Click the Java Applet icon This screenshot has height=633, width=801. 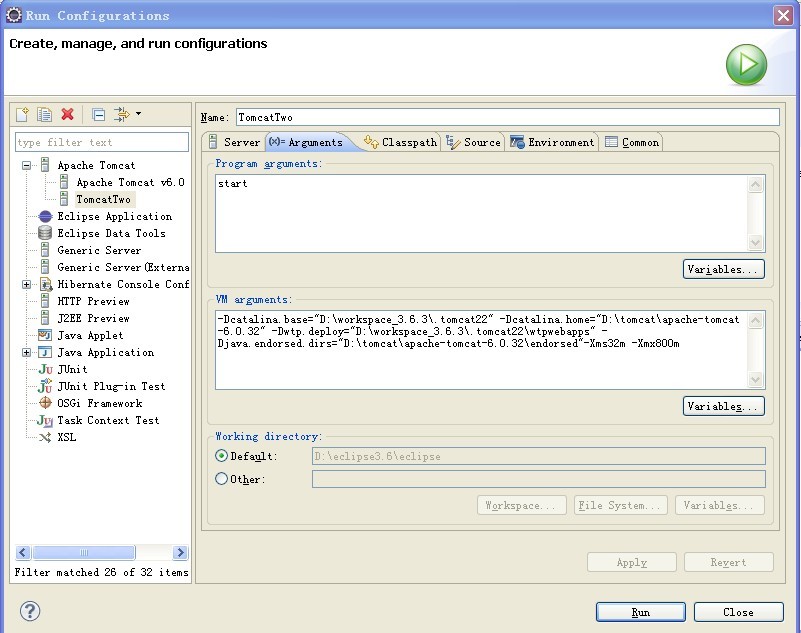[45, 335]
